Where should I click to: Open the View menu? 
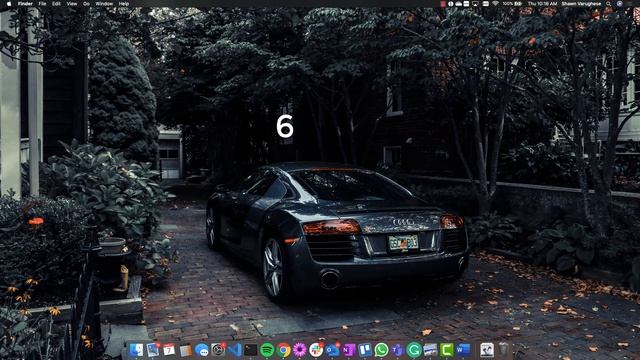[72, 4]
